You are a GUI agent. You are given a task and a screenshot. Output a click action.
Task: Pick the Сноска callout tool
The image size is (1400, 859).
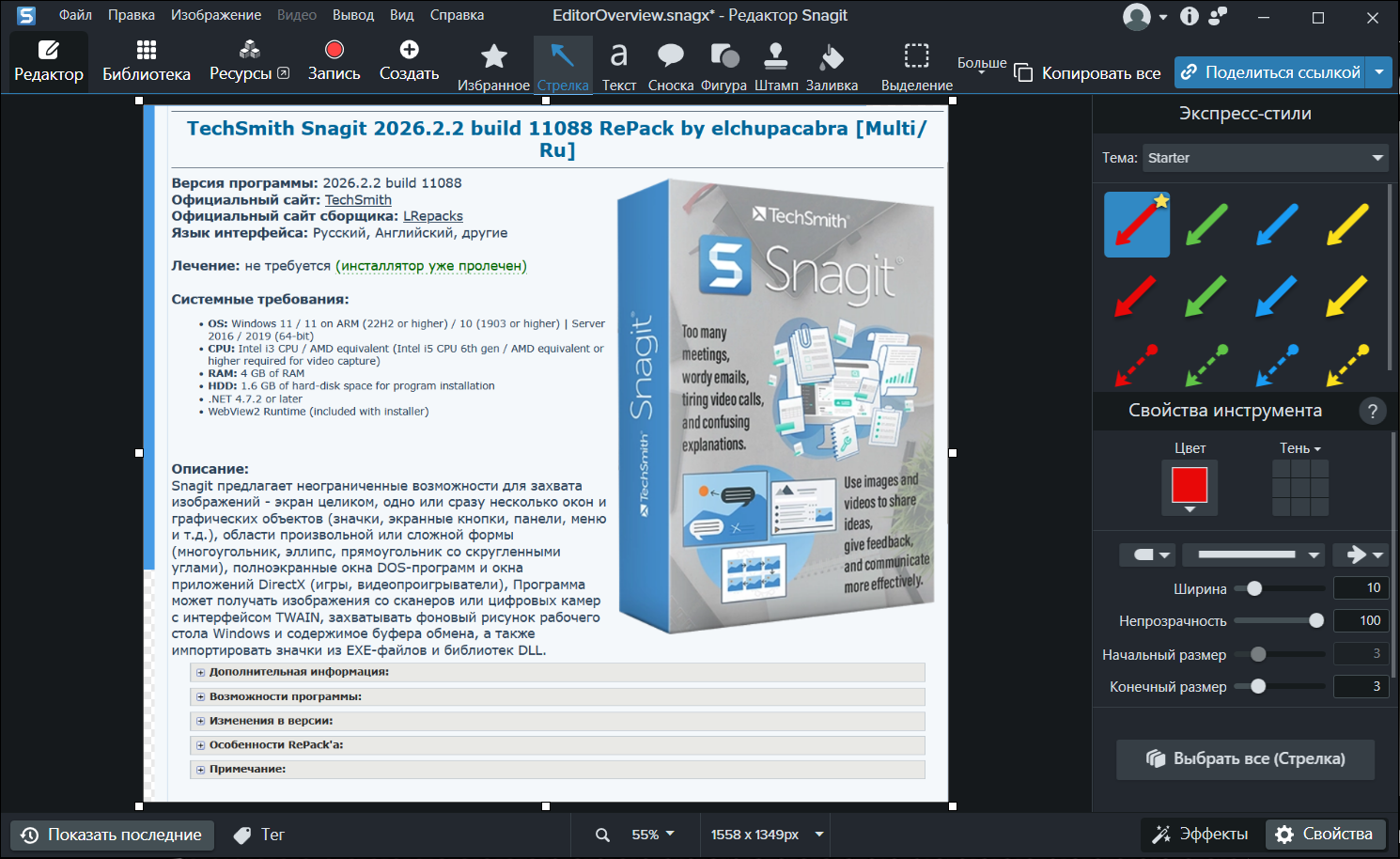tap(671, 66)
